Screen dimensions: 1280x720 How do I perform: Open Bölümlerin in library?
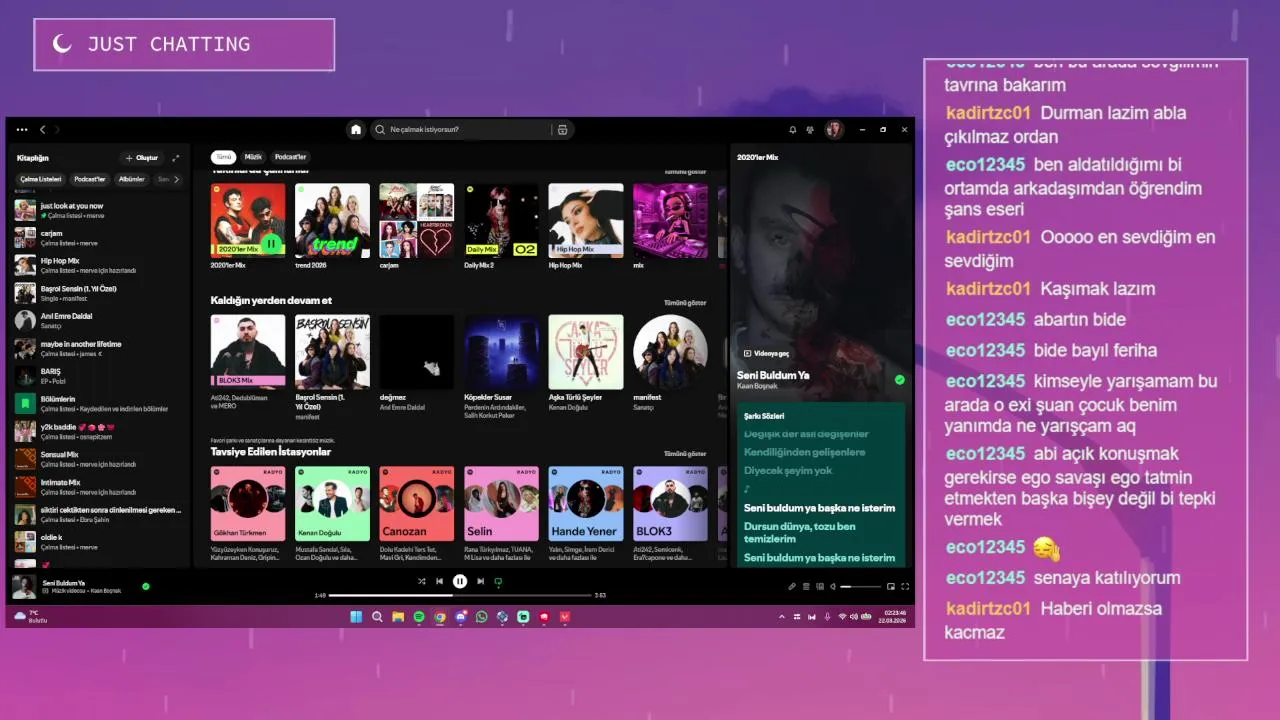(98, 403)
